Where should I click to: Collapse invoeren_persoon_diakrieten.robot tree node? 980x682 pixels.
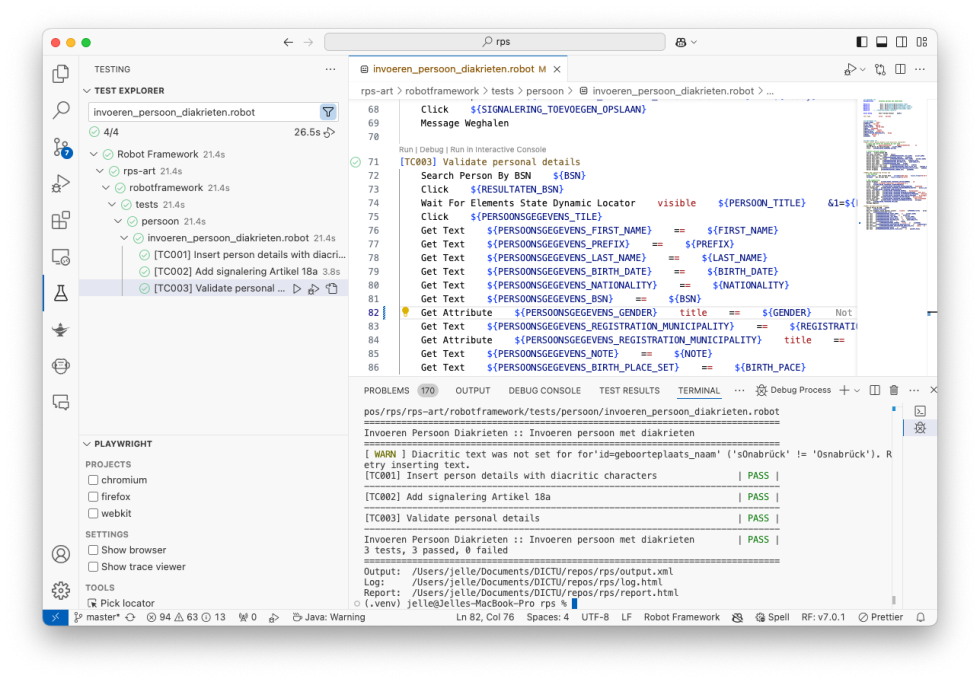tap(124, 238)
